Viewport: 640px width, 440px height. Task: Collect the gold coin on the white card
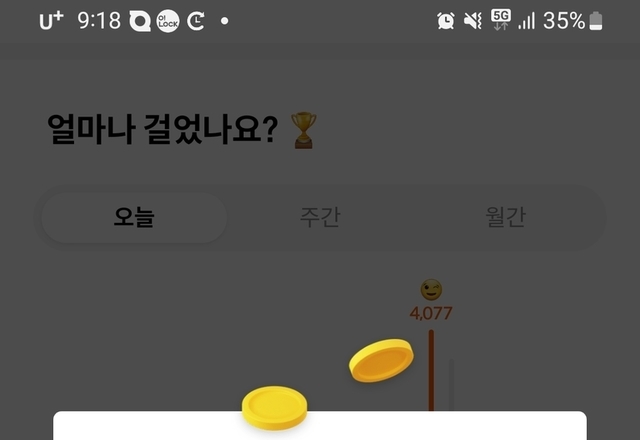[274, 408]
